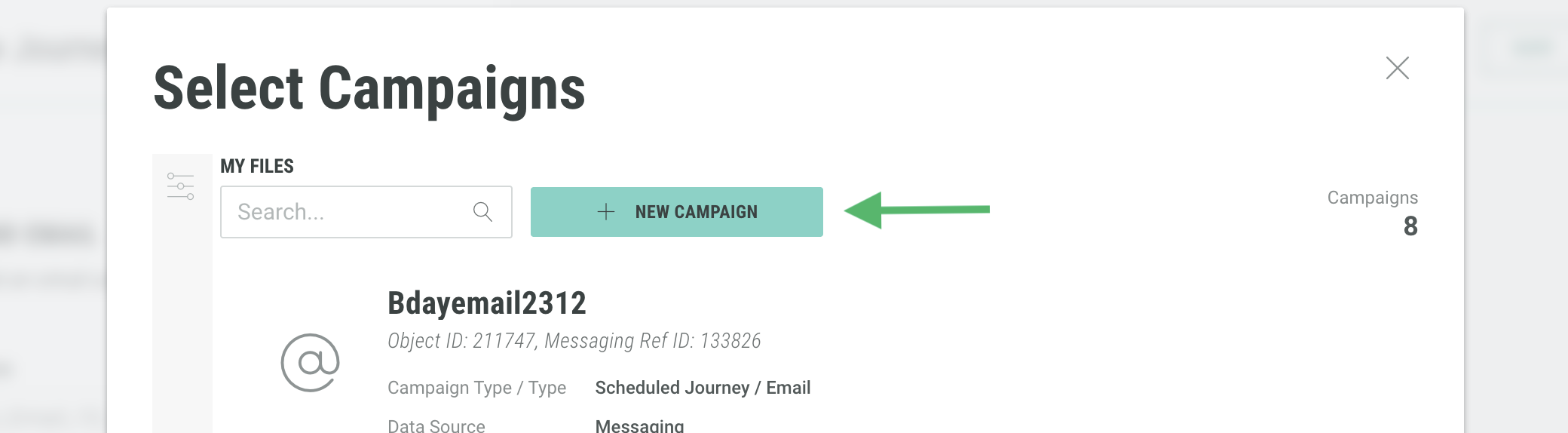Click the green arrow pointing at New Campaign

click(916, 210)
